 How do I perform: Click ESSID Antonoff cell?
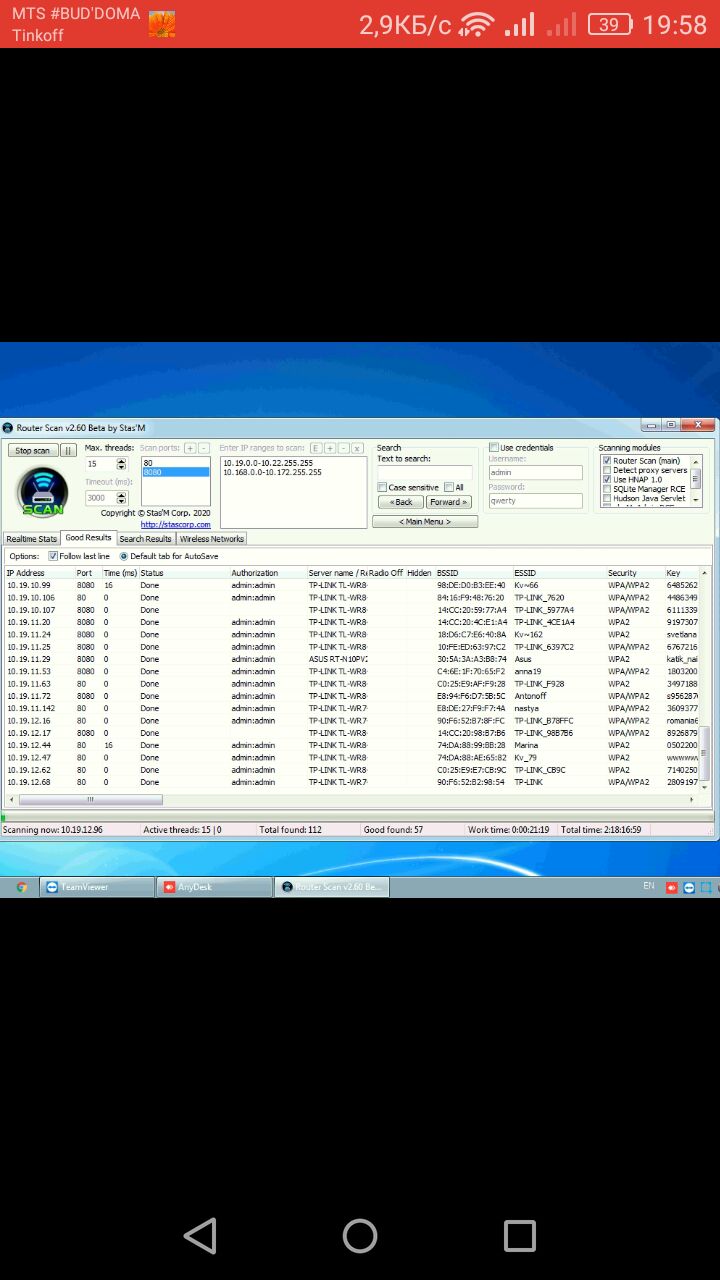pos(531,696)
